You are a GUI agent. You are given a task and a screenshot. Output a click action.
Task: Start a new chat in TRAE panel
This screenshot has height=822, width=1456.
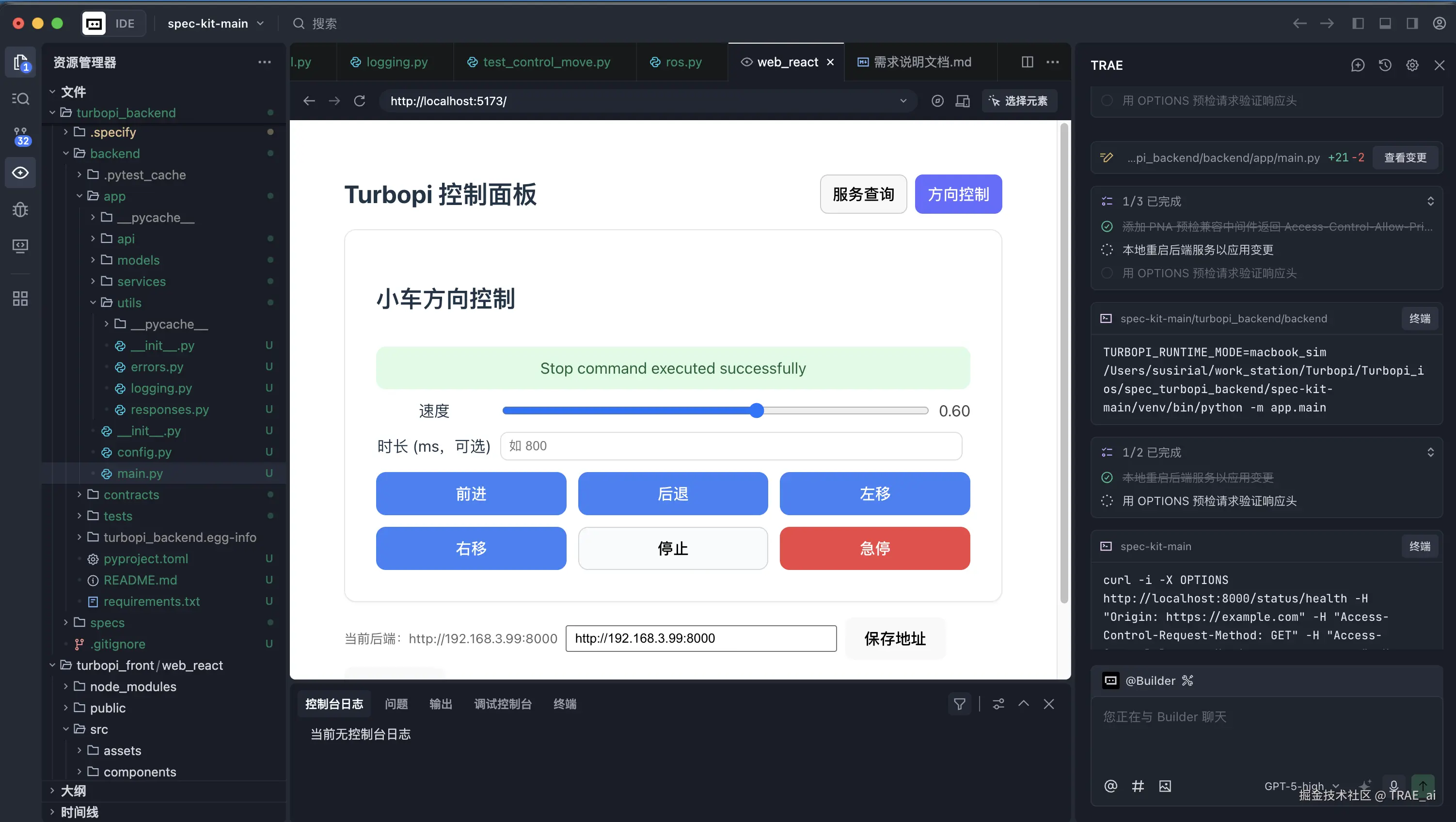pos(1358,65)
